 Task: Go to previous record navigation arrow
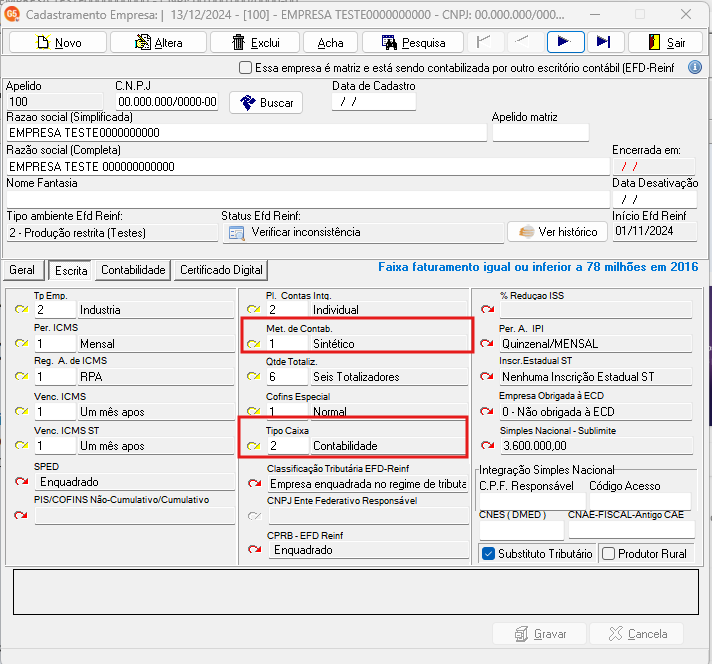[x=523, y=42]
